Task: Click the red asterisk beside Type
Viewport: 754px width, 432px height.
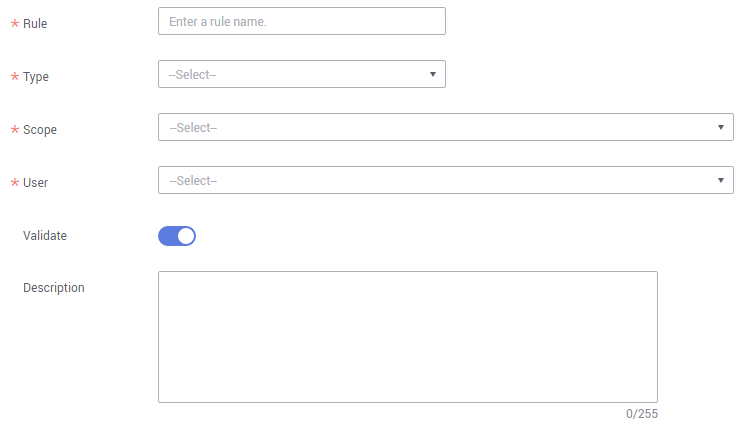Action: pos(15,76)
